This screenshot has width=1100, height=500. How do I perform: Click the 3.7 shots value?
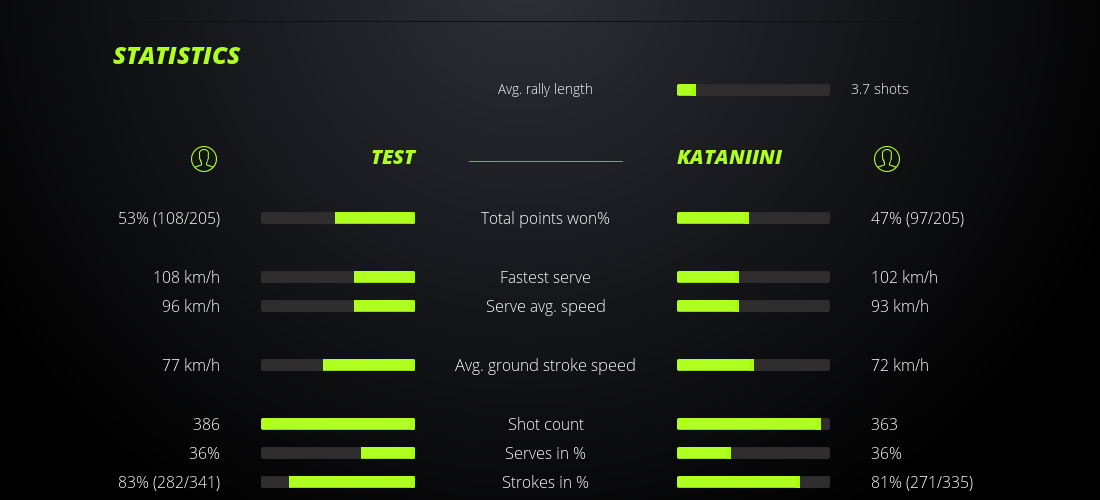point(880,89)
